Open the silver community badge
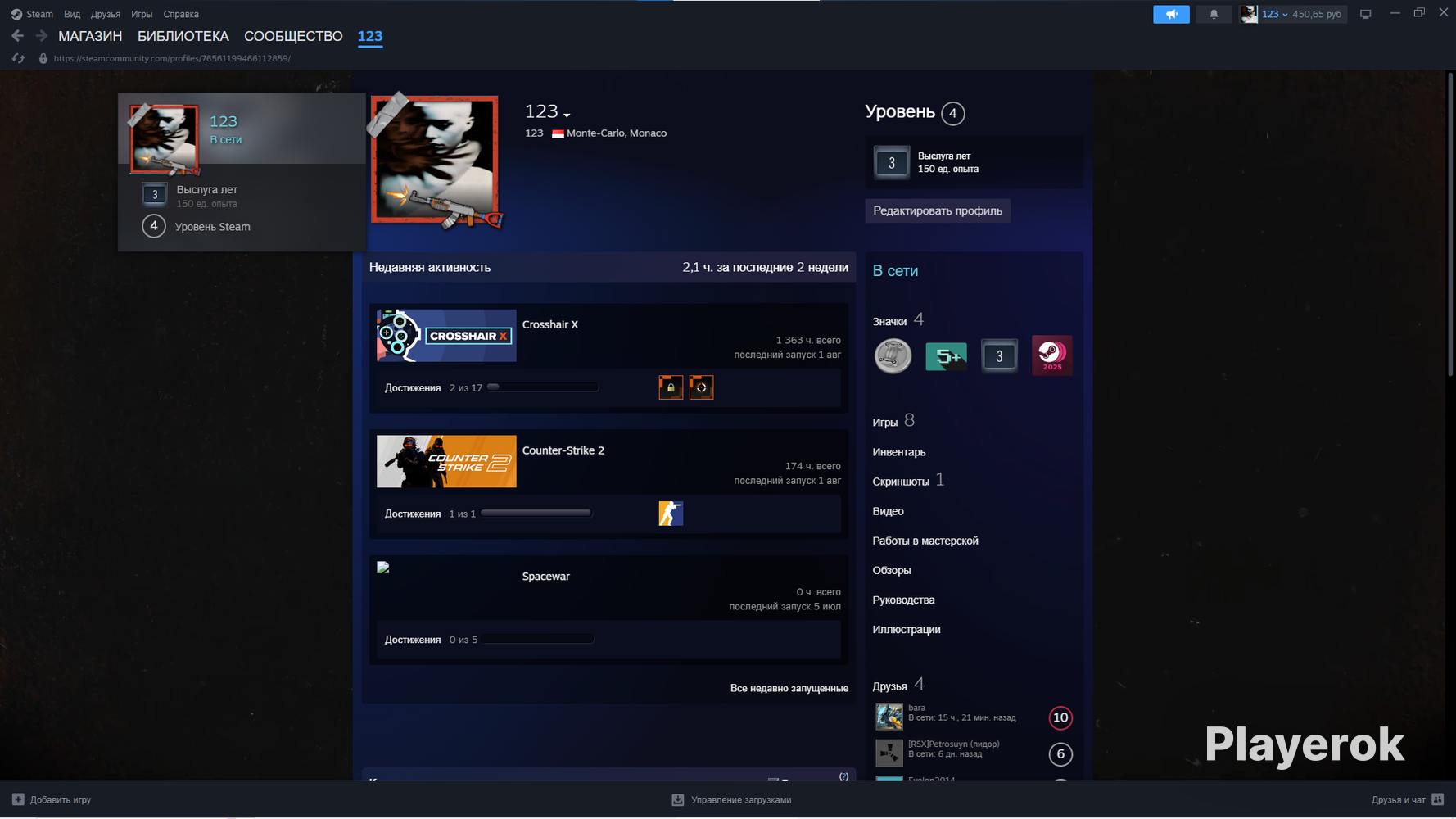The height and width of the screenshot is (819, 1456). [x=893, y=356]
